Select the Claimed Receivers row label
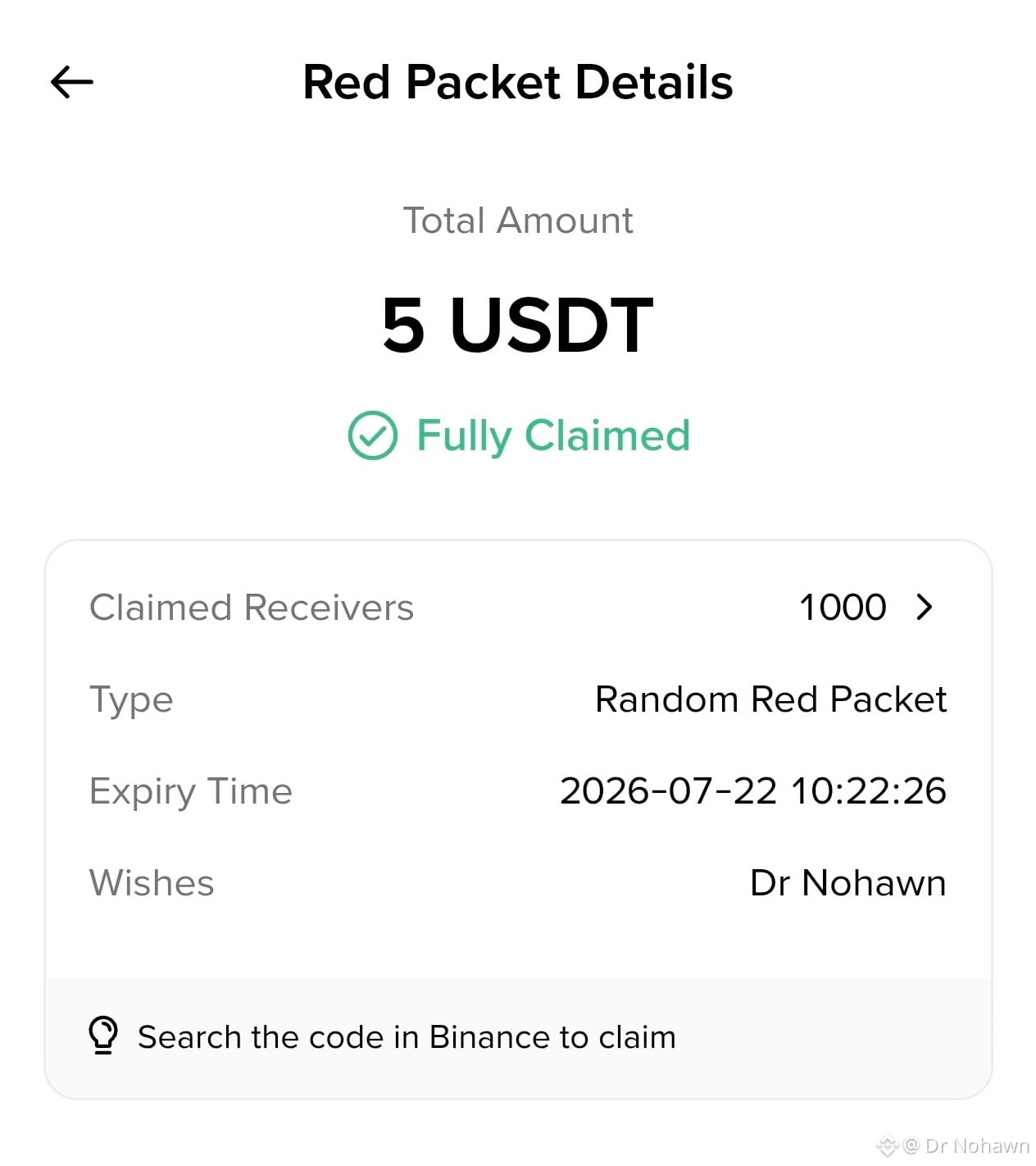Viewport: 1036px width, 1166px height. pyautogui.click(x=252, y=608)
